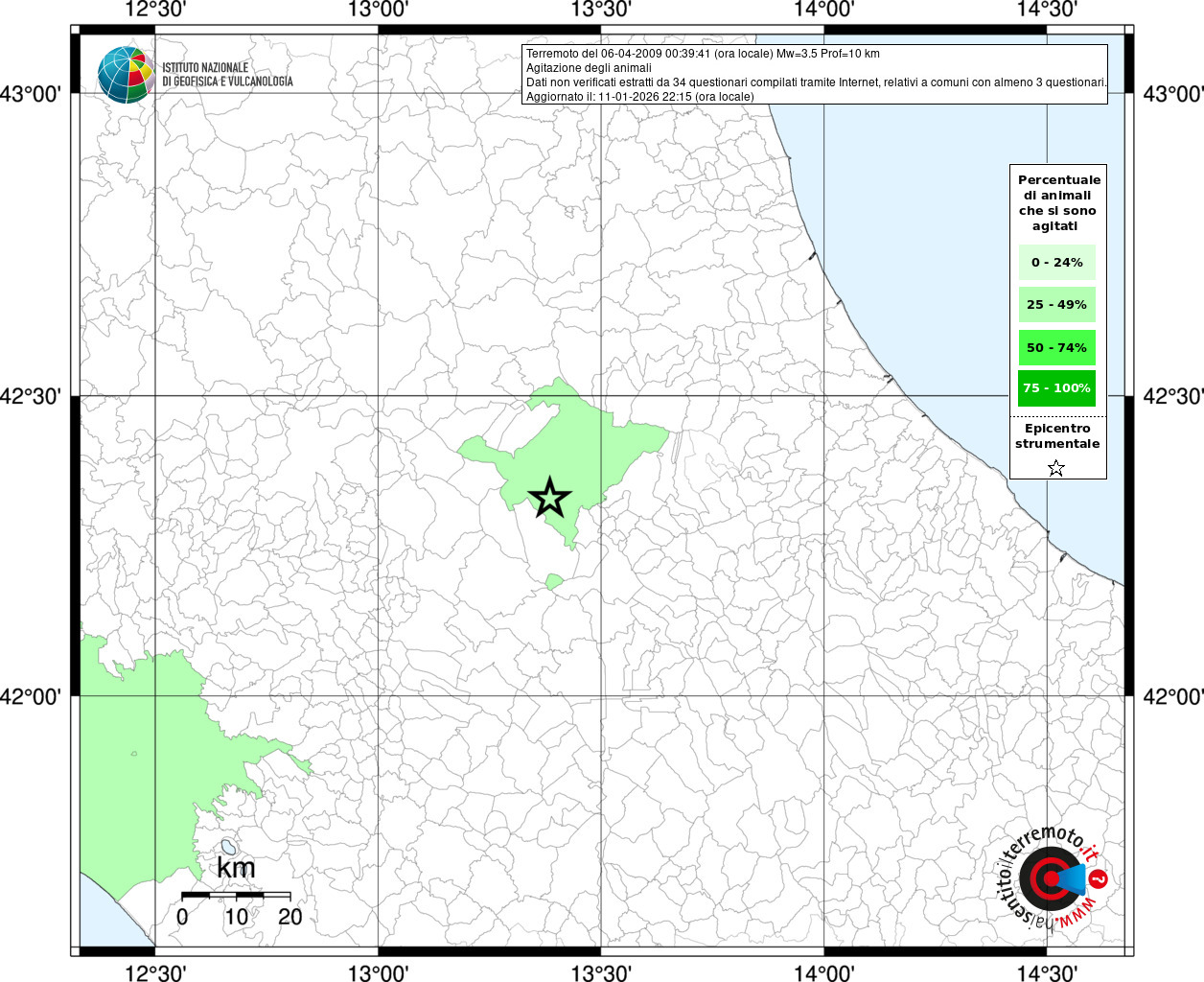Click the right axis label 43°00'
This screenshot has height=982, width=1204.
tap(1173, 94)
